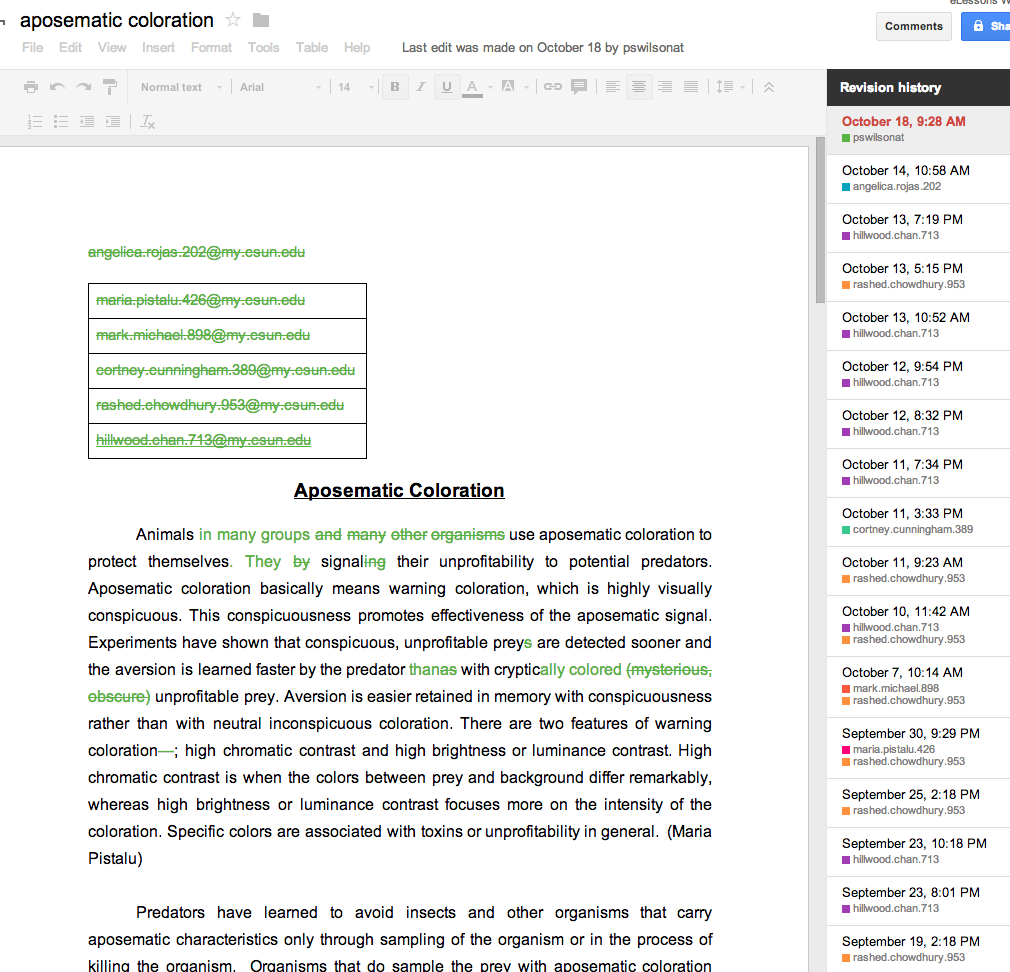The image size is (1010, 972).
Task: Click the decrease indent icon
Action: tap(87, 121)
